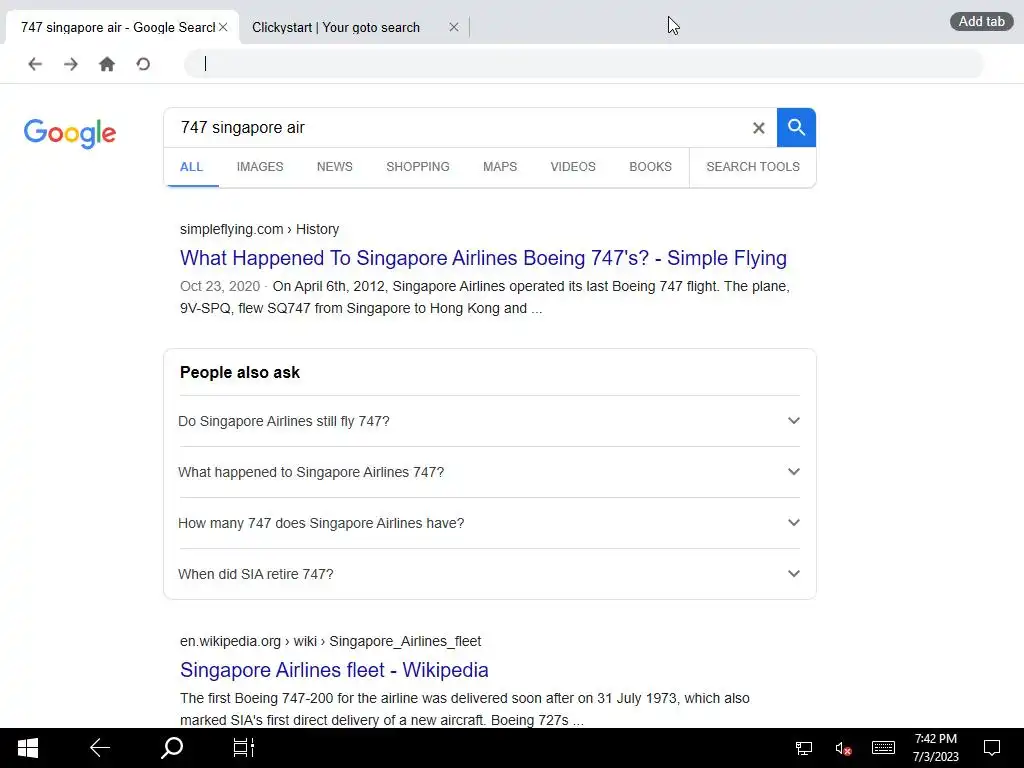The image size is (1024, 768).
Task: Open Task View in the taskbar
Action: coord(244,748)
